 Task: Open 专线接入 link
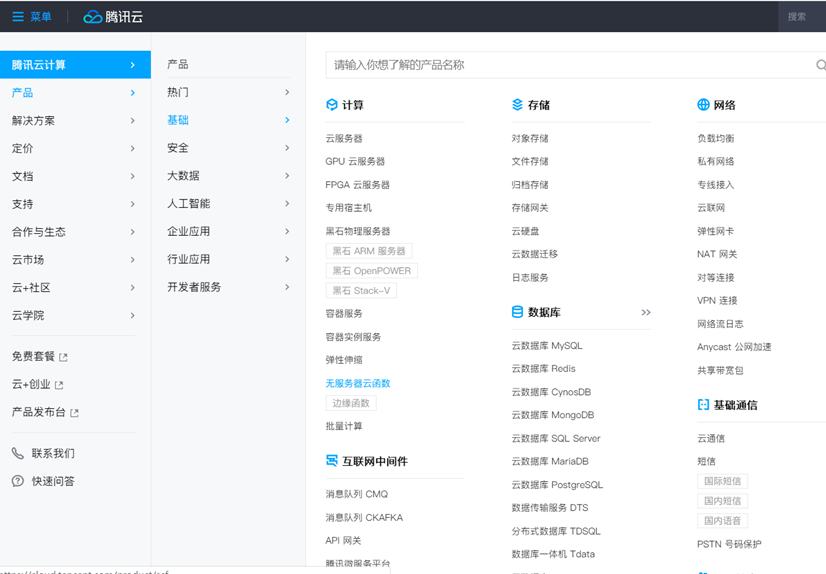coord(715,185)
